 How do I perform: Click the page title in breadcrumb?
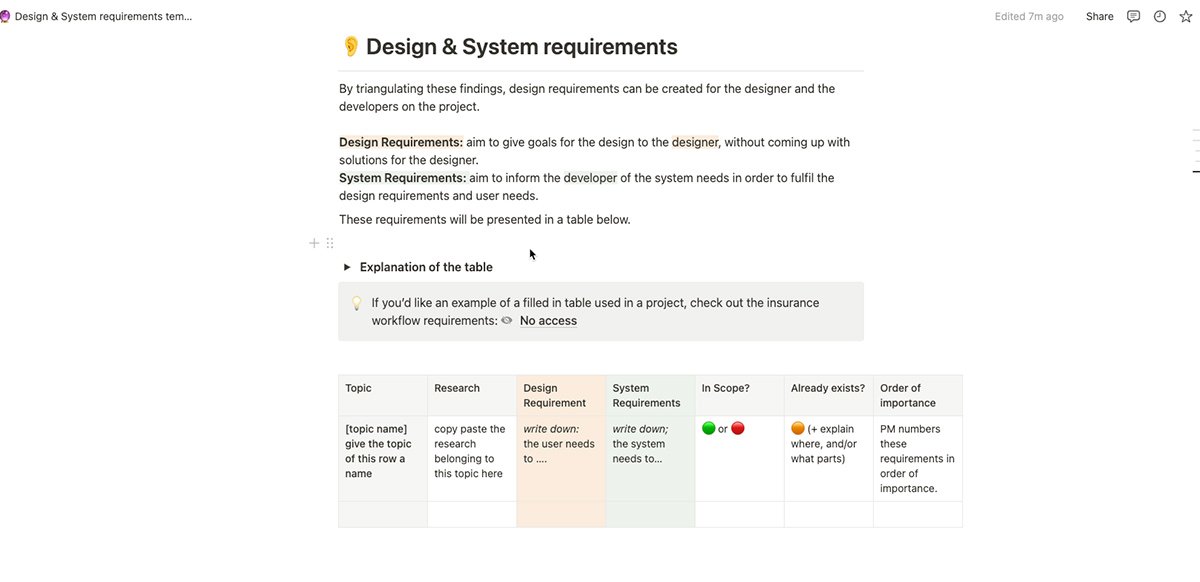point(104,16)
